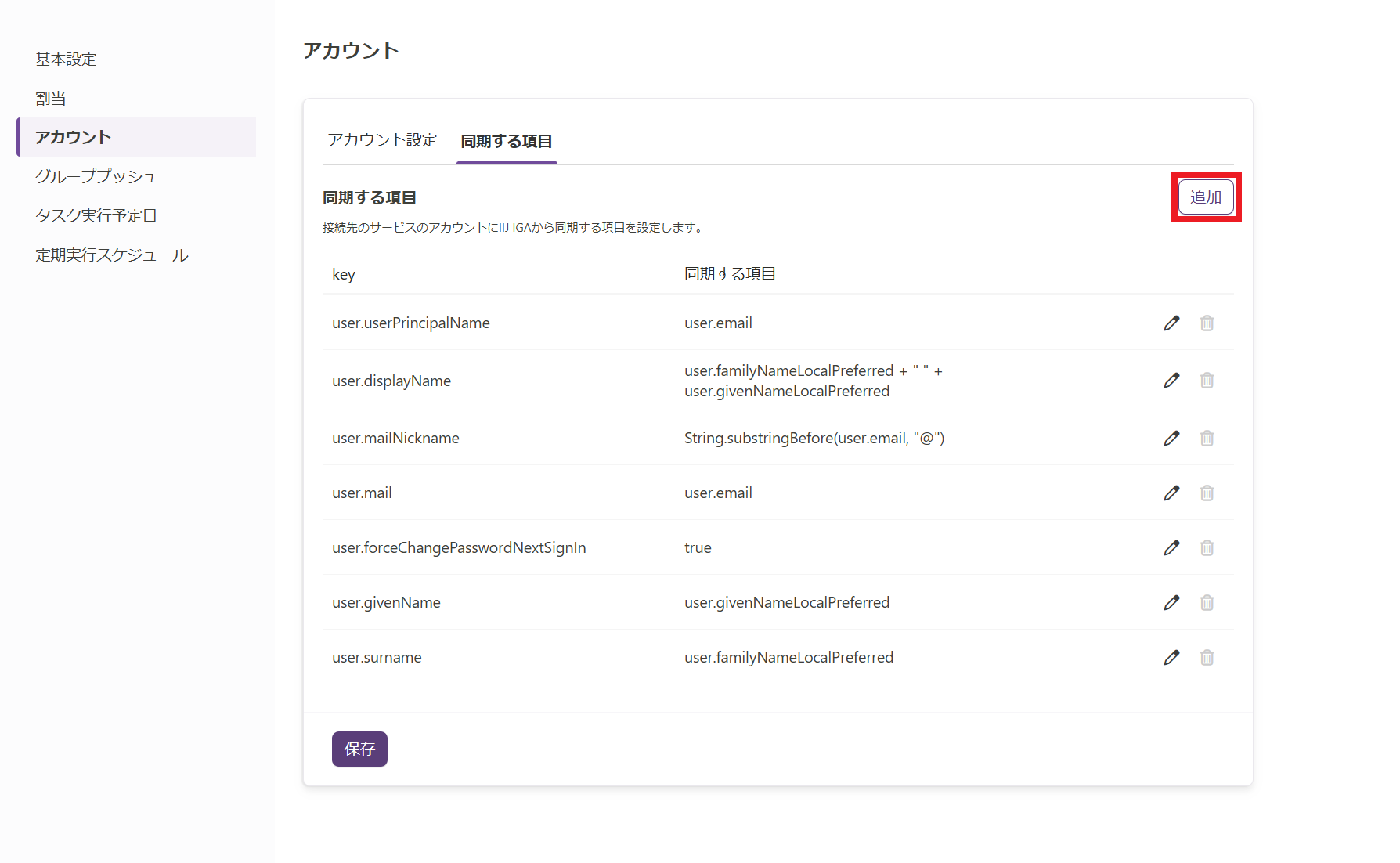This screenshot has height=863, width=1400.
Task: Delete the user.givenName row
Action: 1207,603
